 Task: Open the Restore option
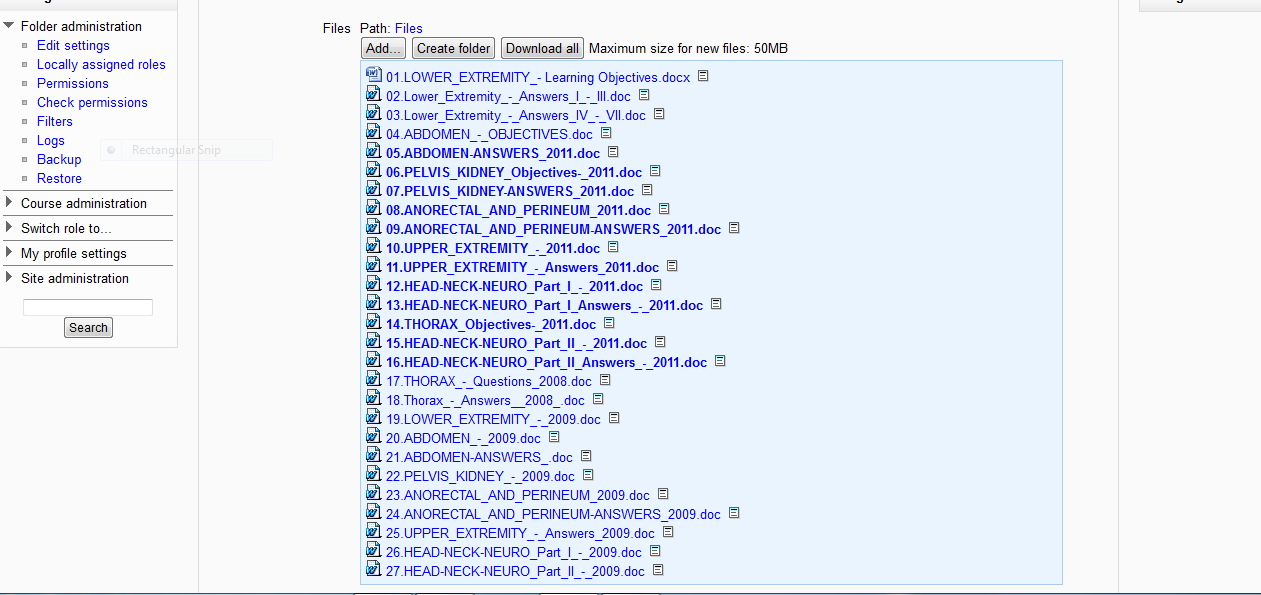[59, 178]
